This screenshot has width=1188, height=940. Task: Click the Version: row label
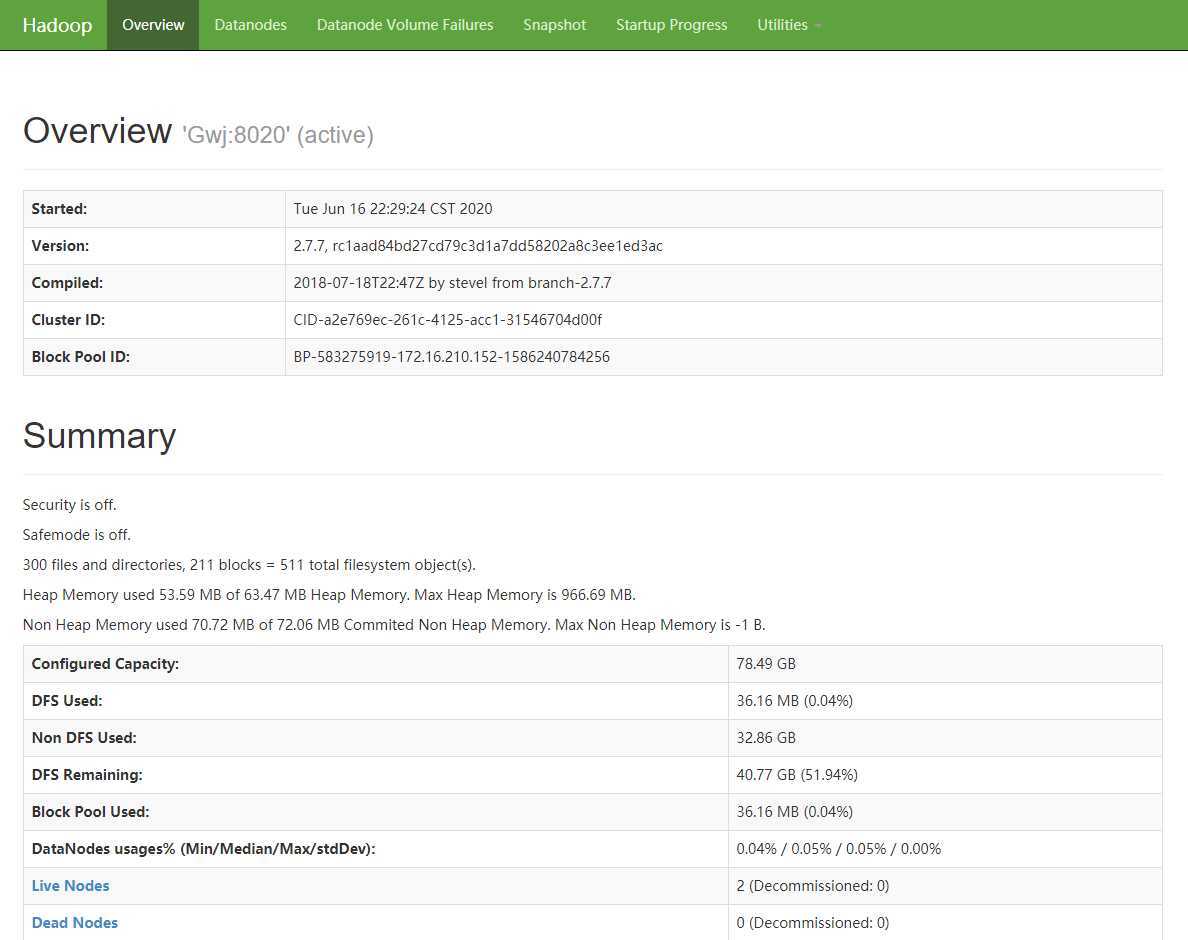[61, 246]
